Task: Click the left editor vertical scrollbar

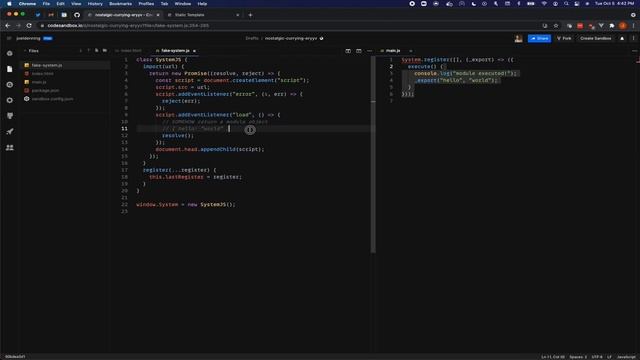Action: pos(373,155)
